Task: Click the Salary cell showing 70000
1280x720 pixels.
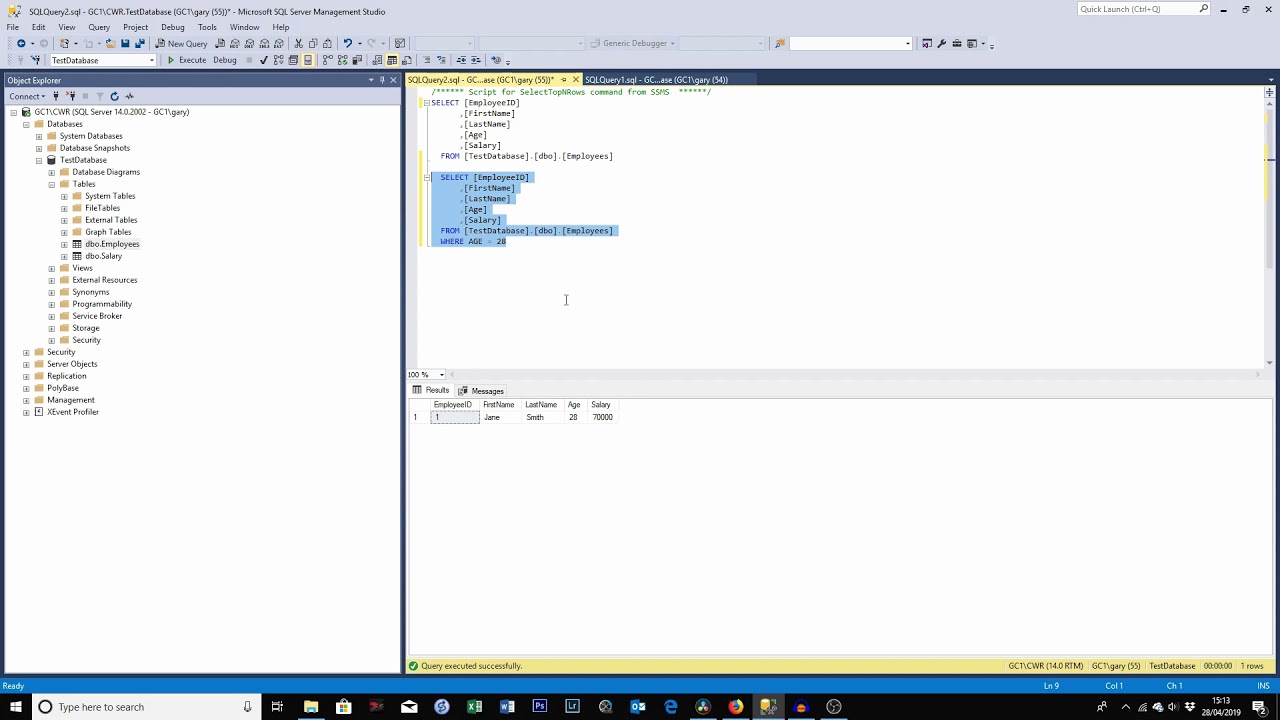Action: [602, 417]
